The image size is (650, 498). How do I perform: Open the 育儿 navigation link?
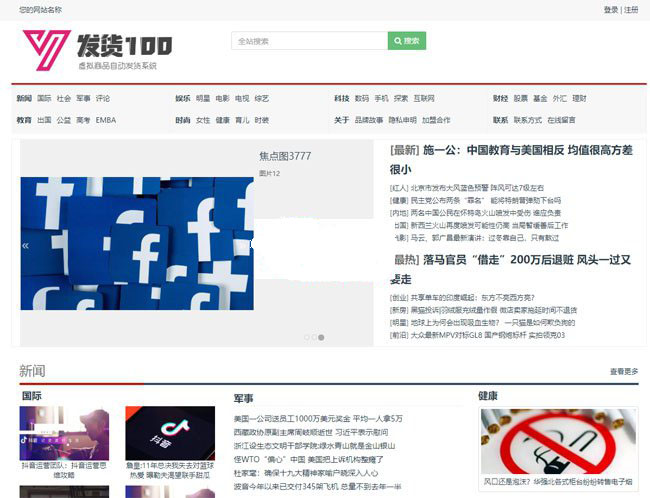tap(242, 120)
